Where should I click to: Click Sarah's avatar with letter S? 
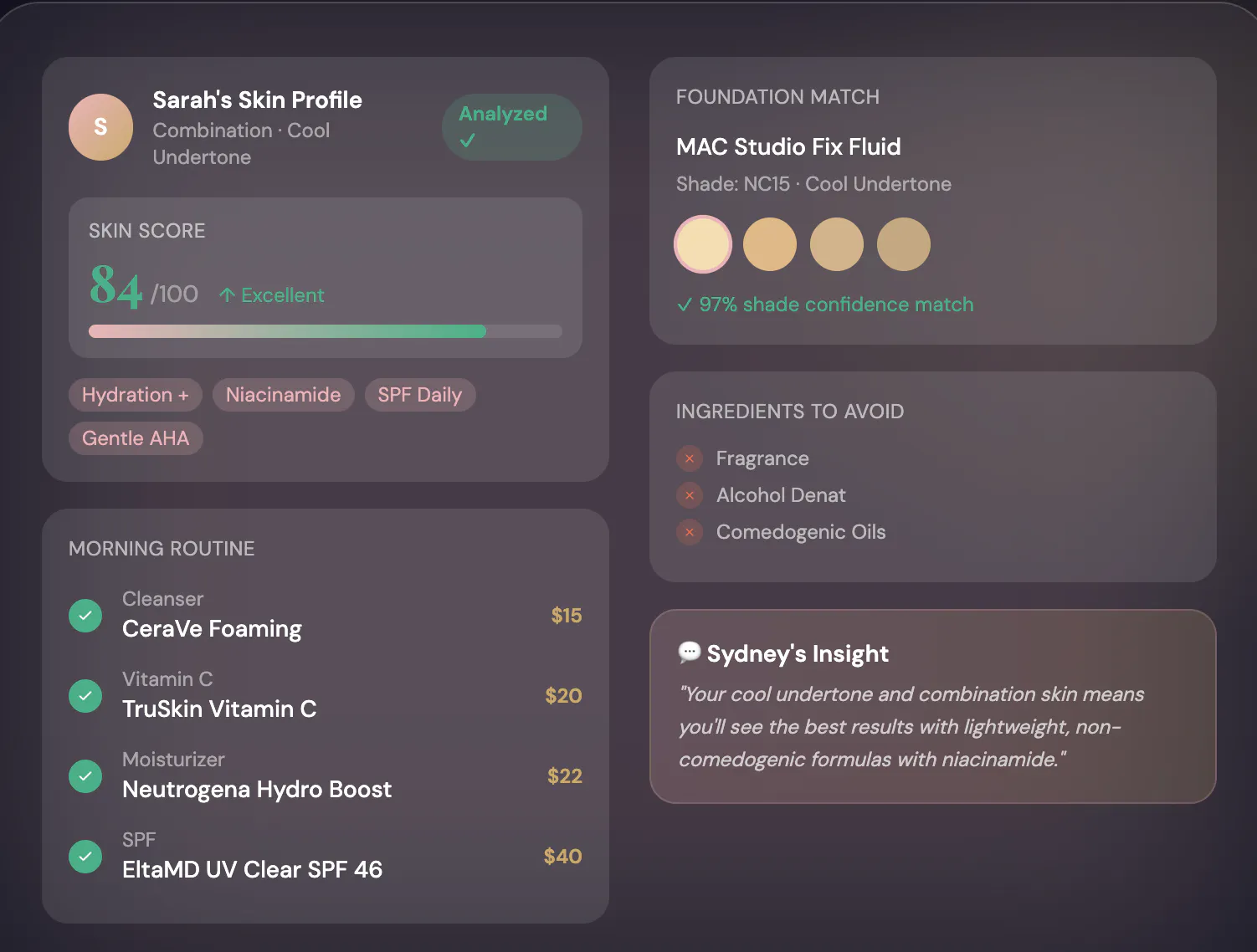pos(100,127)
